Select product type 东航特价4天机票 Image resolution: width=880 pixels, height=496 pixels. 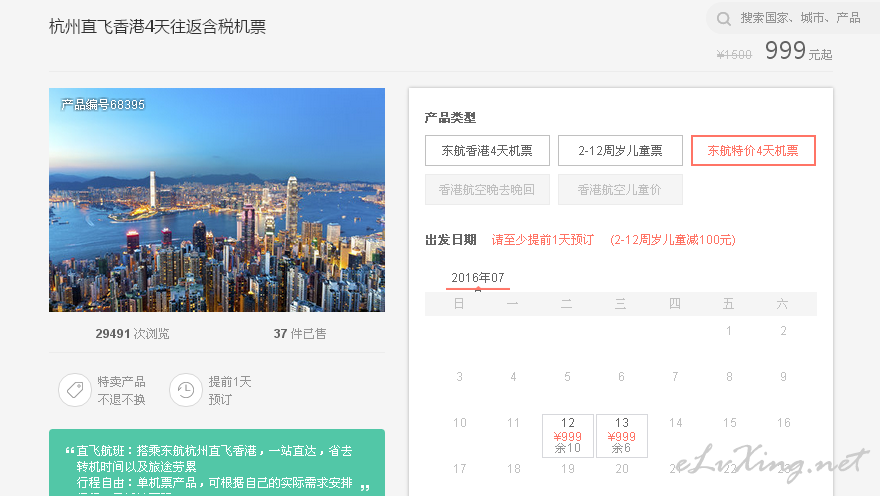[753, 150]
